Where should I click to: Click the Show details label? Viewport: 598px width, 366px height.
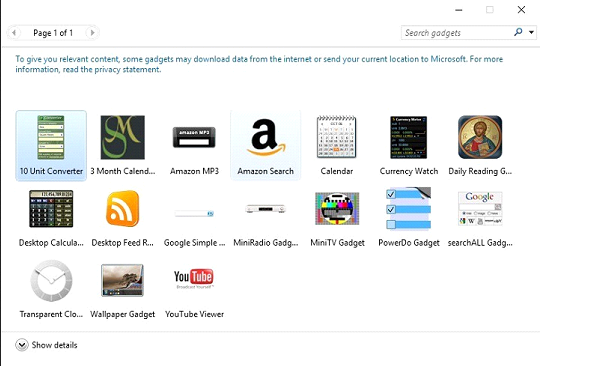(x=55, y=345)
